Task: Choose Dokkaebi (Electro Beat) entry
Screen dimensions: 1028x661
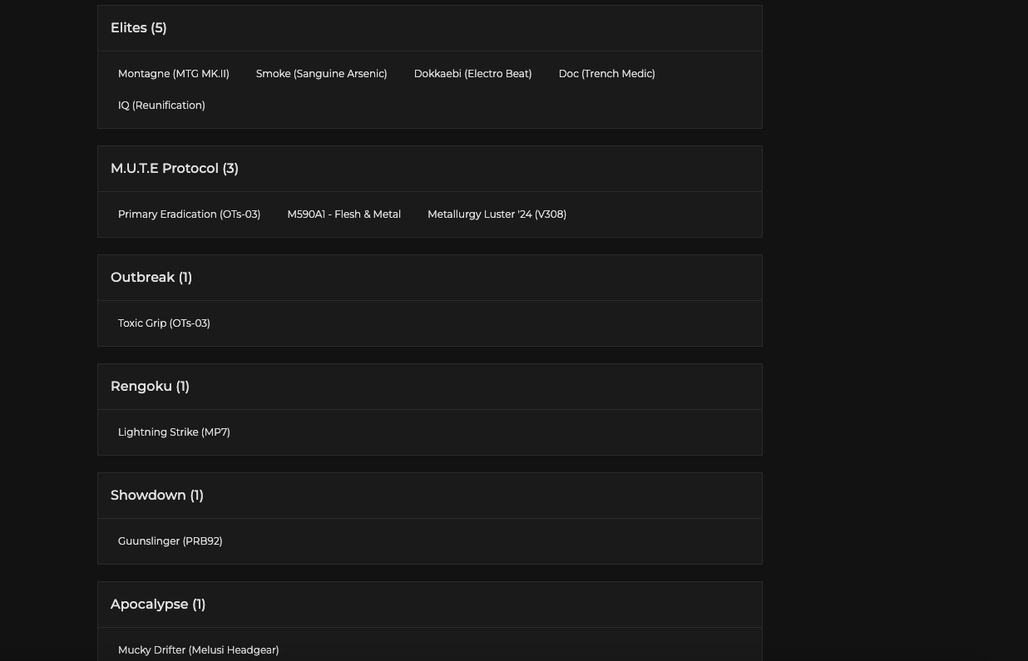Action: click(x=473, y=73)
